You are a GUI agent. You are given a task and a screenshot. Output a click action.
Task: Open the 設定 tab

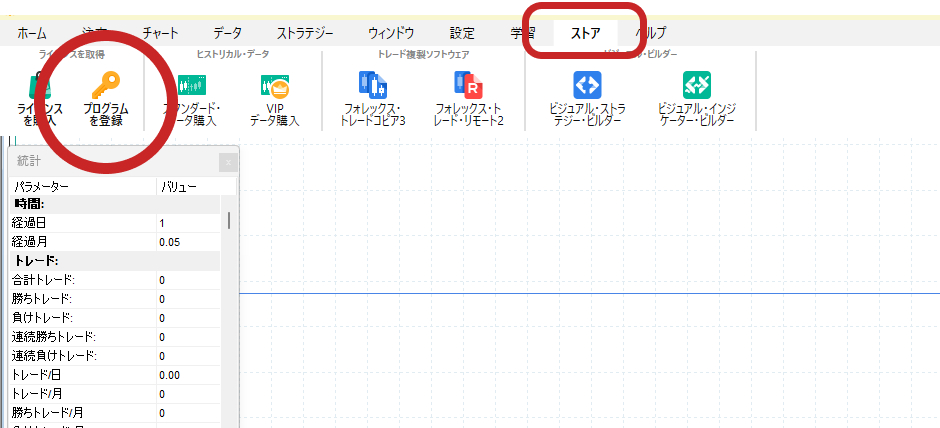[462, 33]
